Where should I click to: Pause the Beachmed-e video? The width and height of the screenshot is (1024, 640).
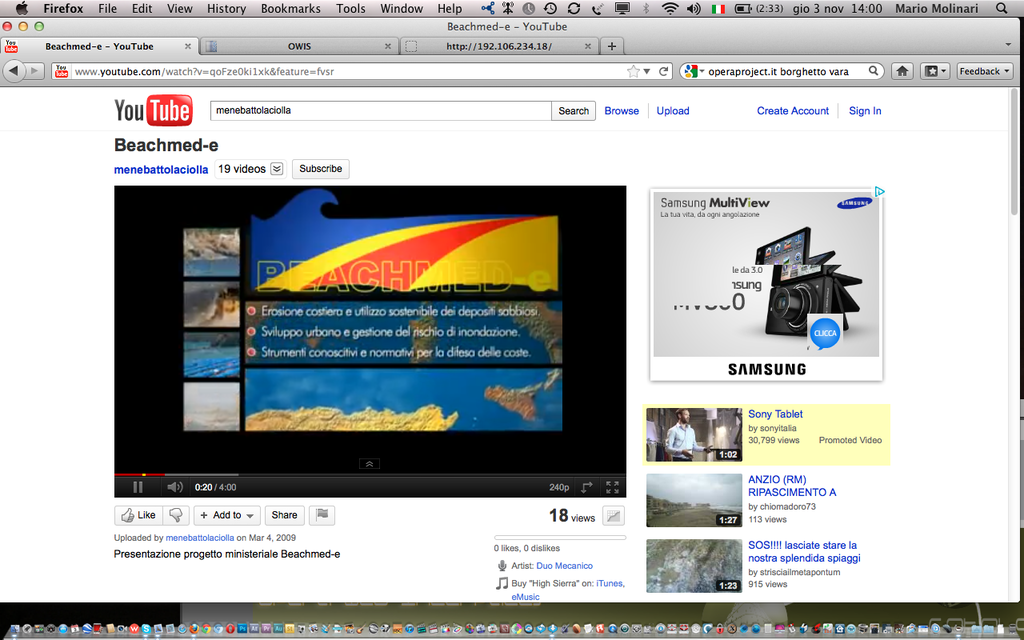click(137, 487)
